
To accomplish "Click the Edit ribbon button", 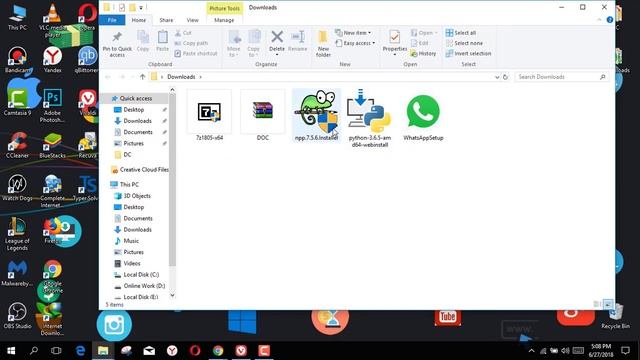I will pyautogui.click(x=420, y=43).
